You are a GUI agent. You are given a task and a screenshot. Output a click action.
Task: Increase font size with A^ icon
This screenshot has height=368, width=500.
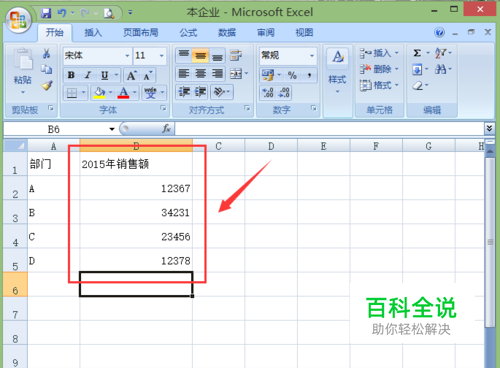click(x=131, y=76)
